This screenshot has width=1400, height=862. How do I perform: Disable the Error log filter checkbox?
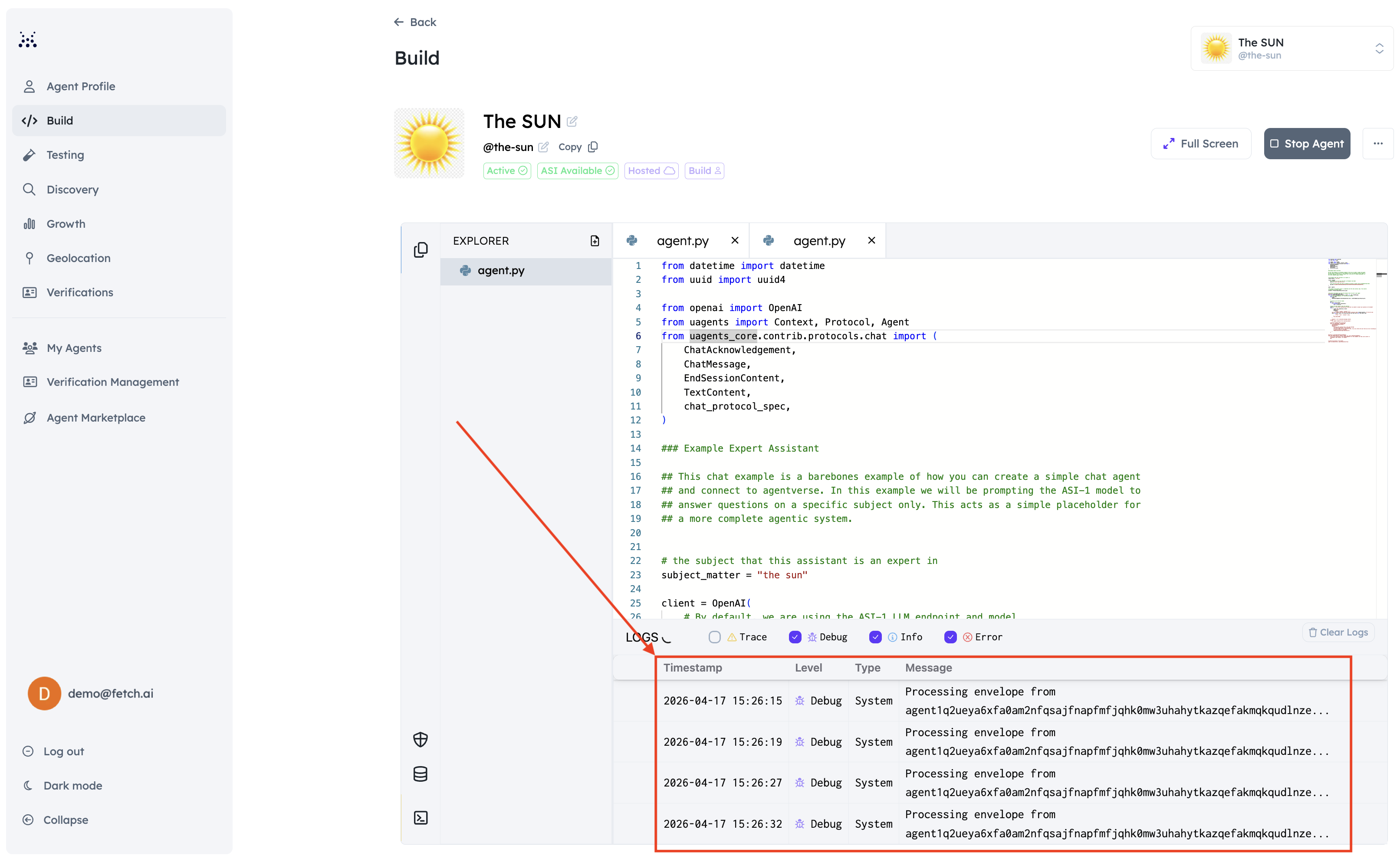(950, 637)
